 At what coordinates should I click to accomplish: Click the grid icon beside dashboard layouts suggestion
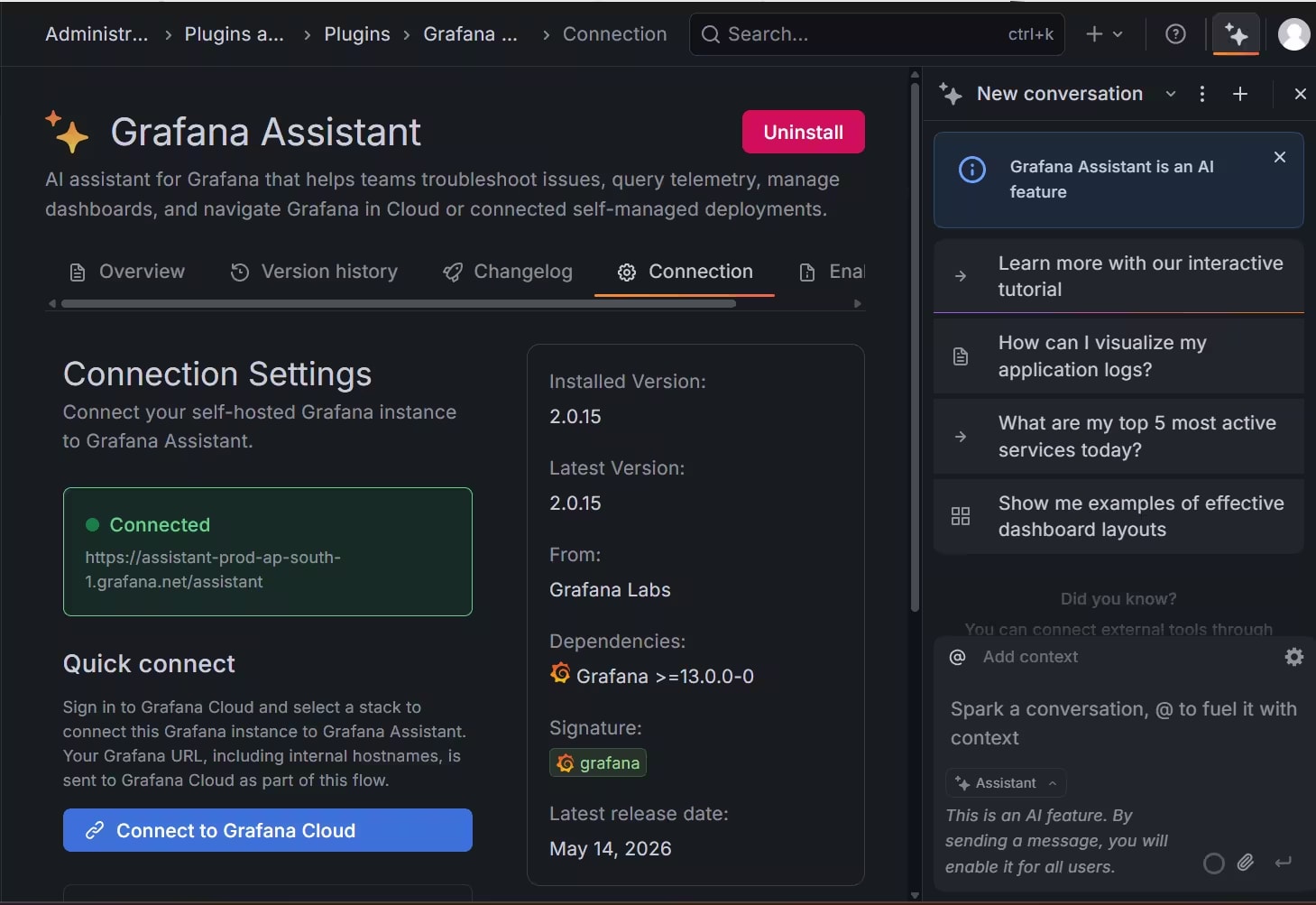961,516
